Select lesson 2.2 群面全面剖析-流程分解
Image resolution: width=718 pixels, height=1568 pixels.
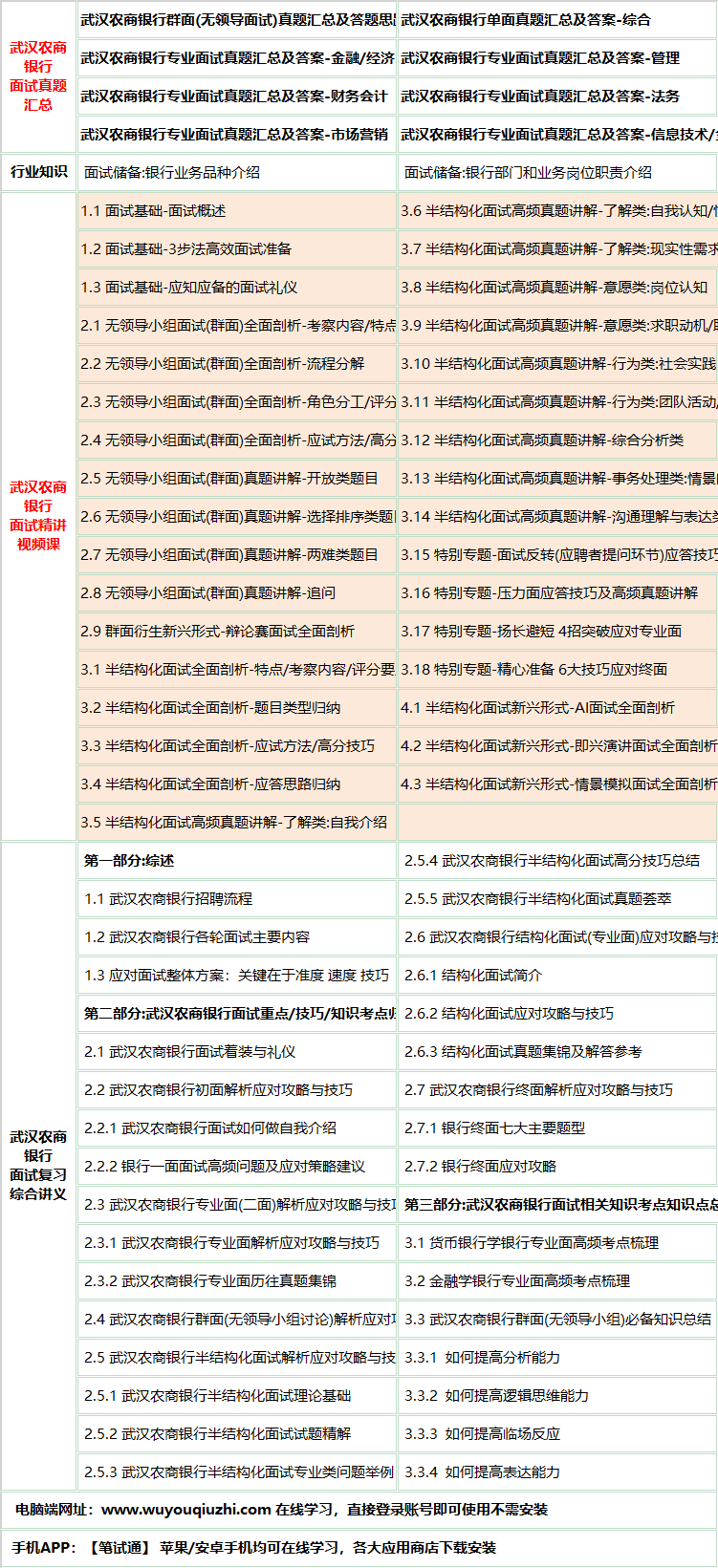tap(223, 364)
